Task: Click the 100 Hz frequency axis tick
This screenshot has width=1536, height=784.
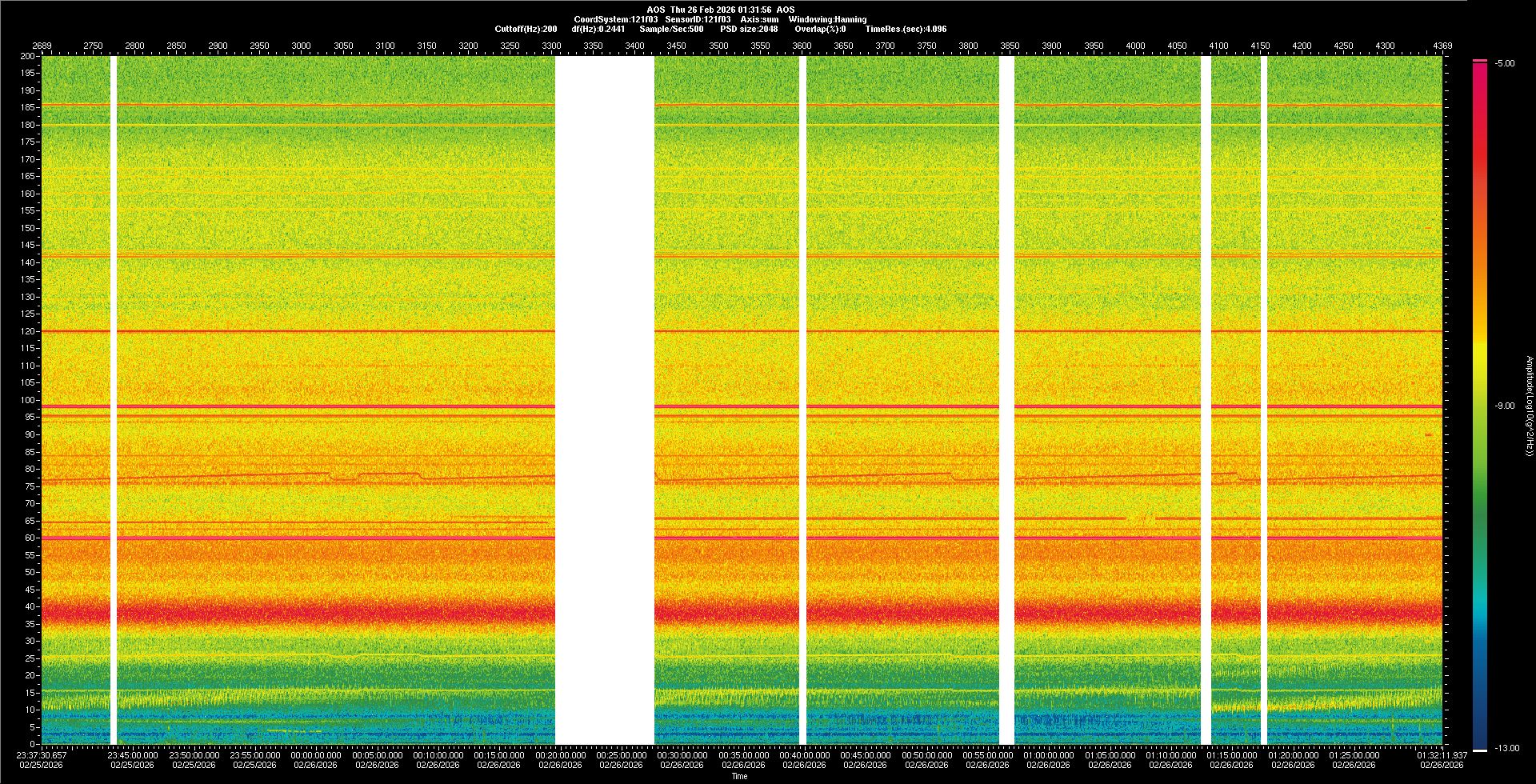Action: 28,400
